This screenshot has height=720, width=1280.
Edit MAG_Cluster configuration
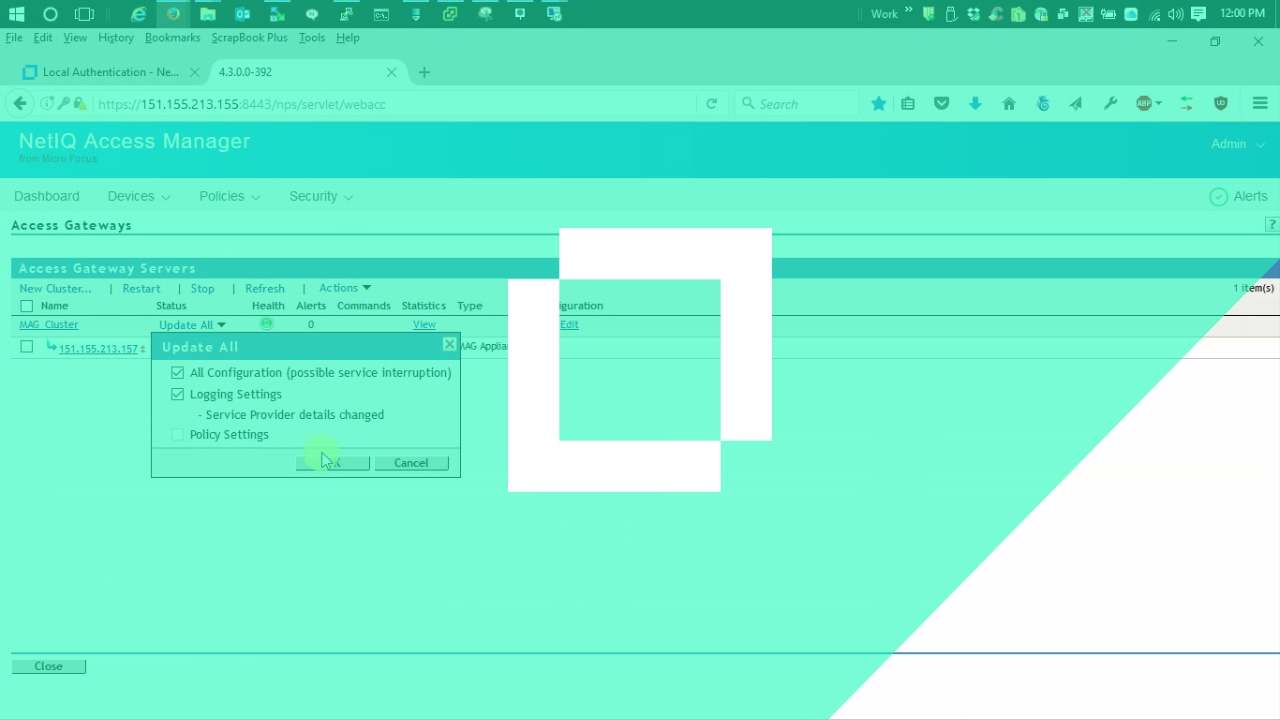pos(569,325)
